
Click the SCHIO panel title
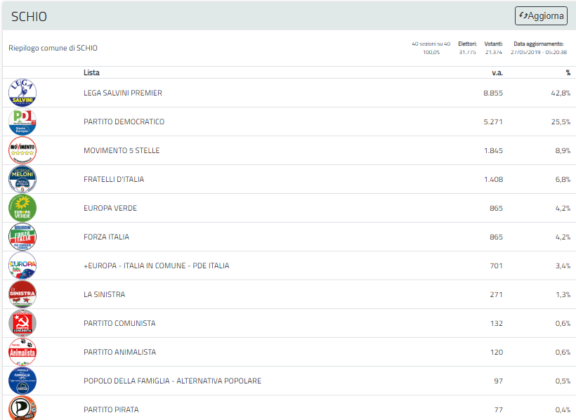click(29, 17)
